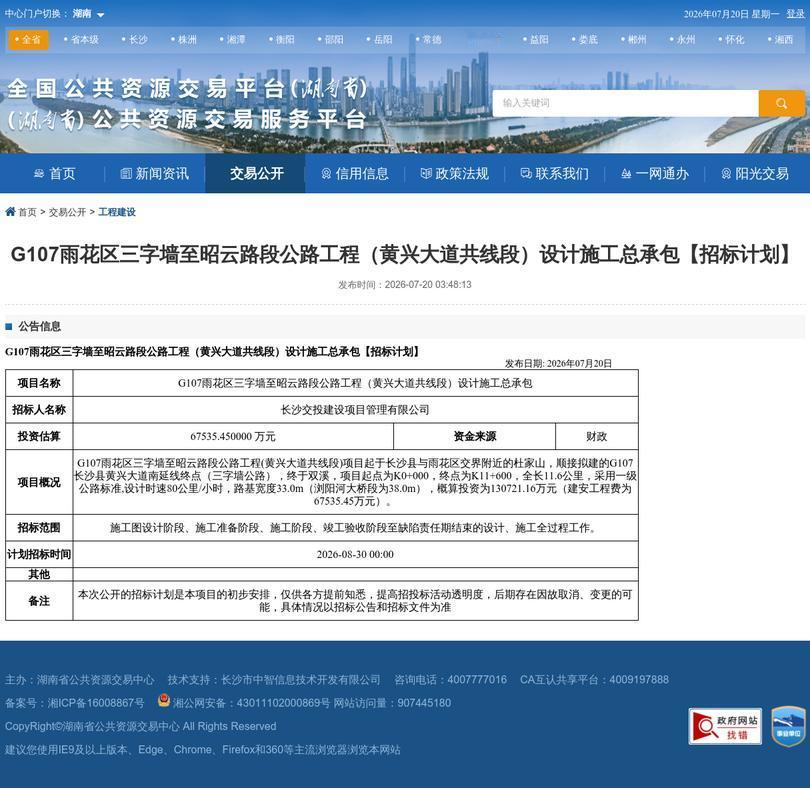
Task: Open the 阳光交易 navigation item
Action: click(x=755, y=174)
